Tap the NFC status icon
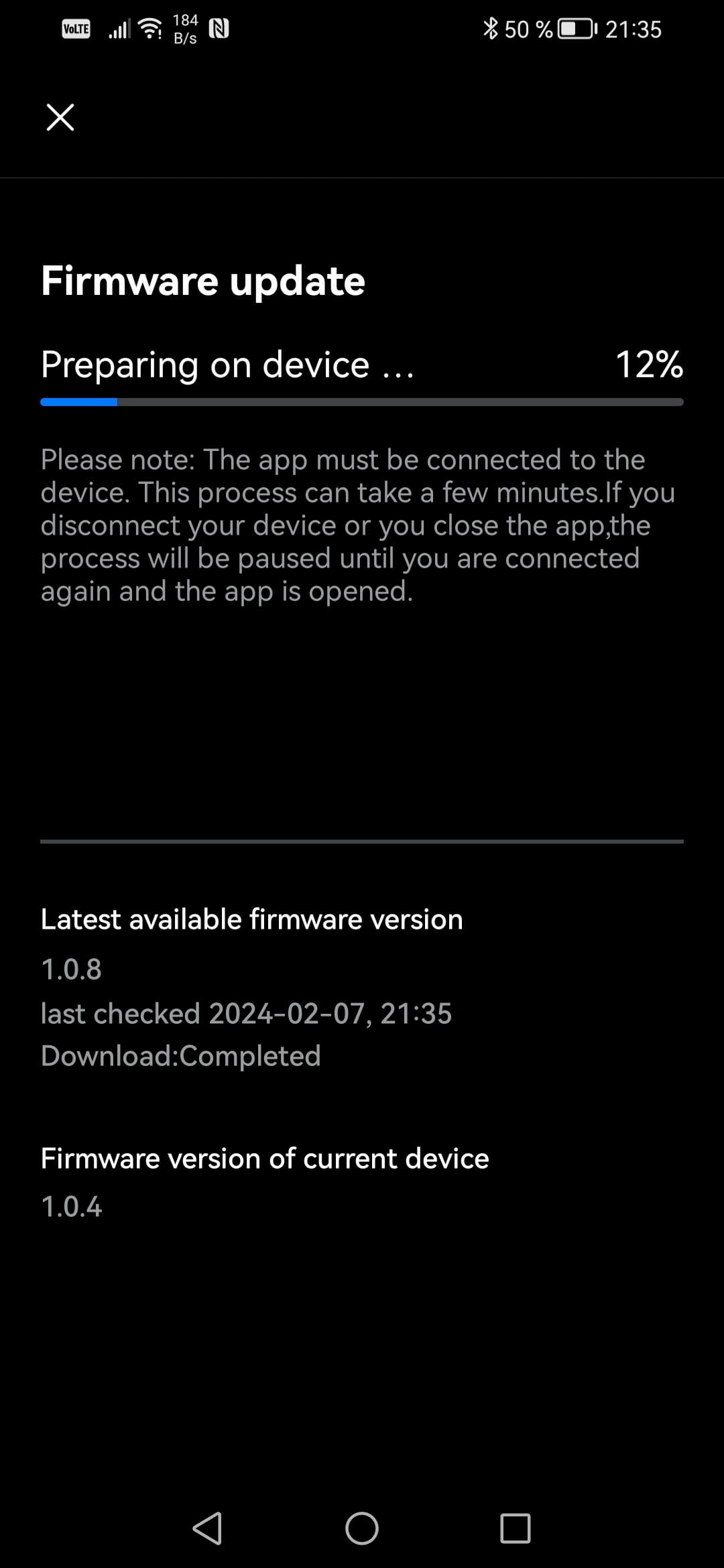724x1568 pixels. [x=219, y=29]
